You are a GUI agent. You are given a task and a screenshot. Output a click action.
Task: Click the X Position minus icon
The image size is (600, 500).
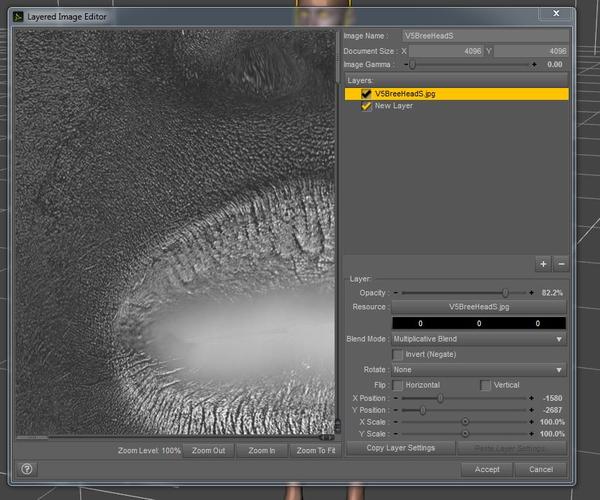click(397, 397)
